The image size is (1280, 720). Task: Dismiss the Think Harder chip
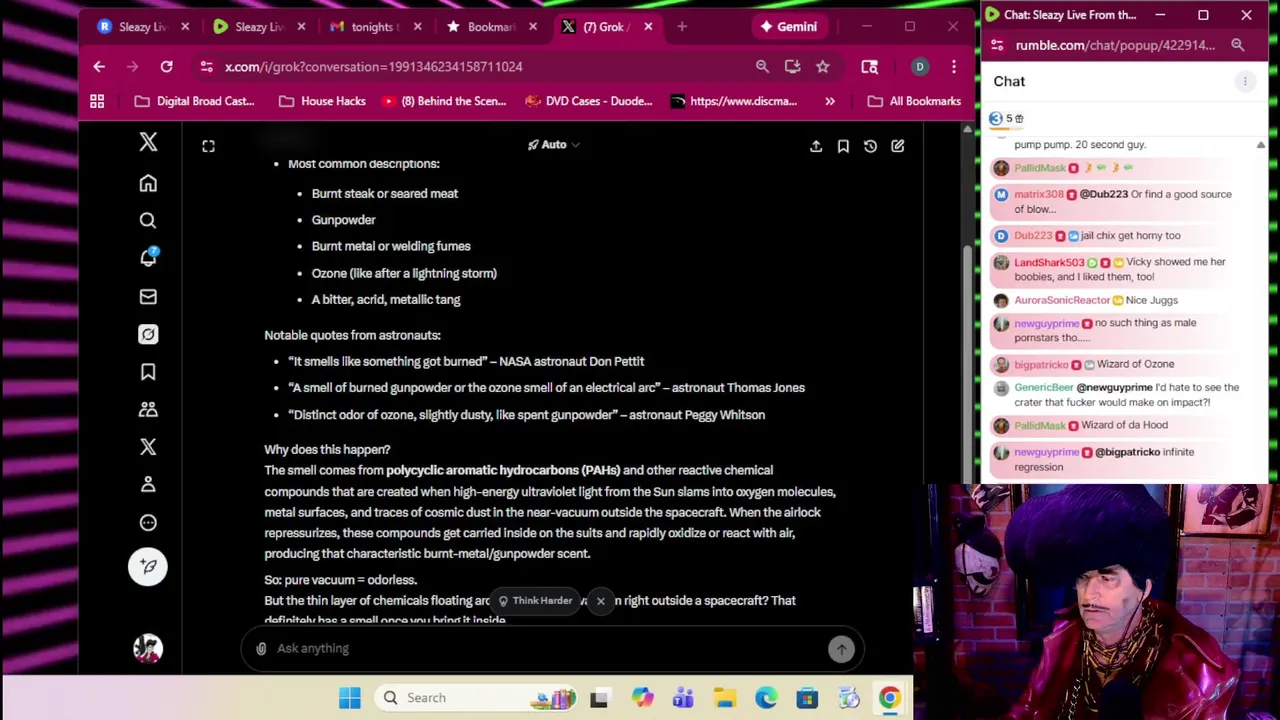(x=600, y=601)
